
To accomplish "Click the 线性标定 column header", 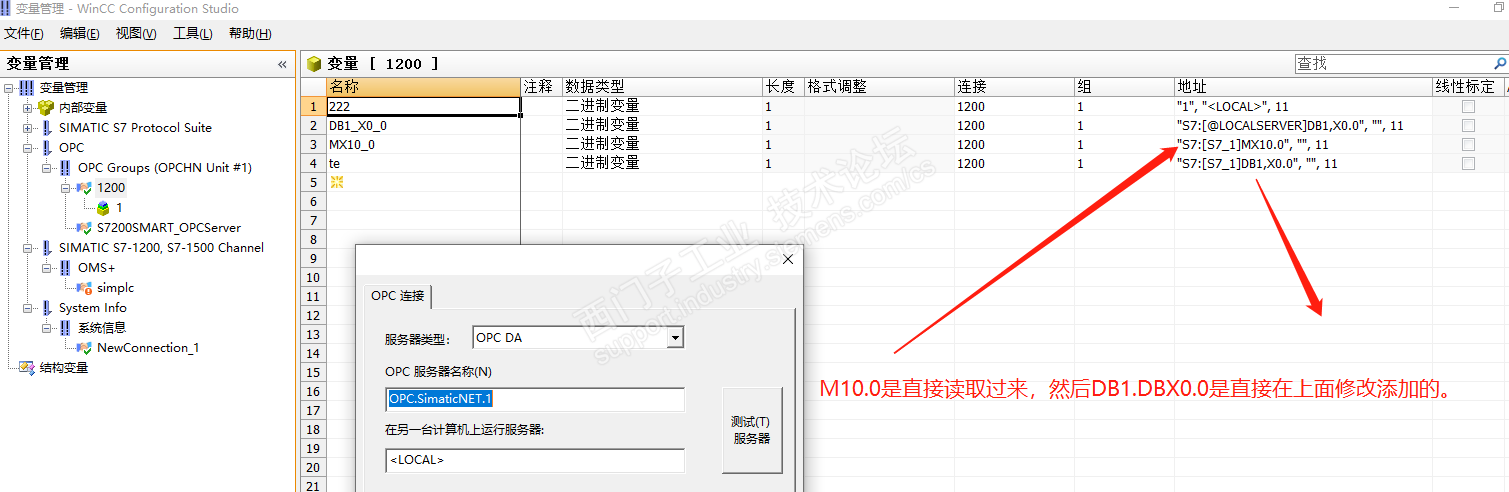I will [1467, 87].
